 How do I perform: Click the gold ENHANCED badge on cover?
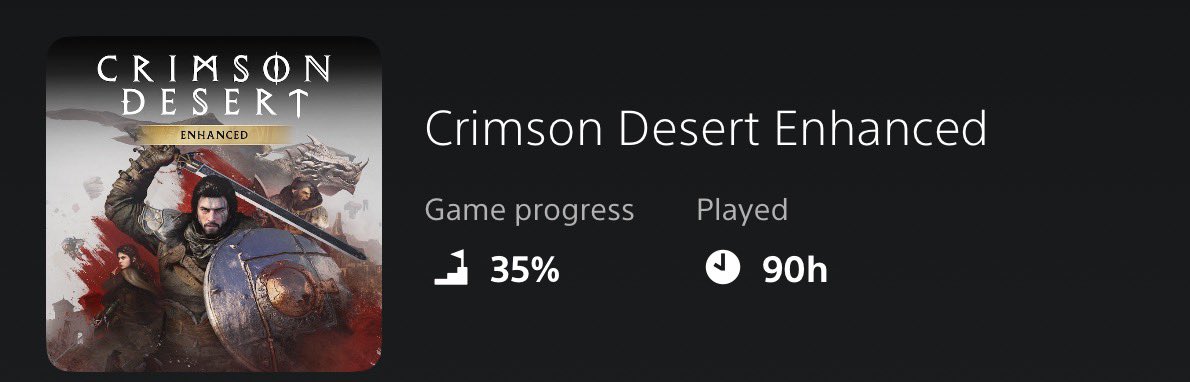[x=212, y=135]
